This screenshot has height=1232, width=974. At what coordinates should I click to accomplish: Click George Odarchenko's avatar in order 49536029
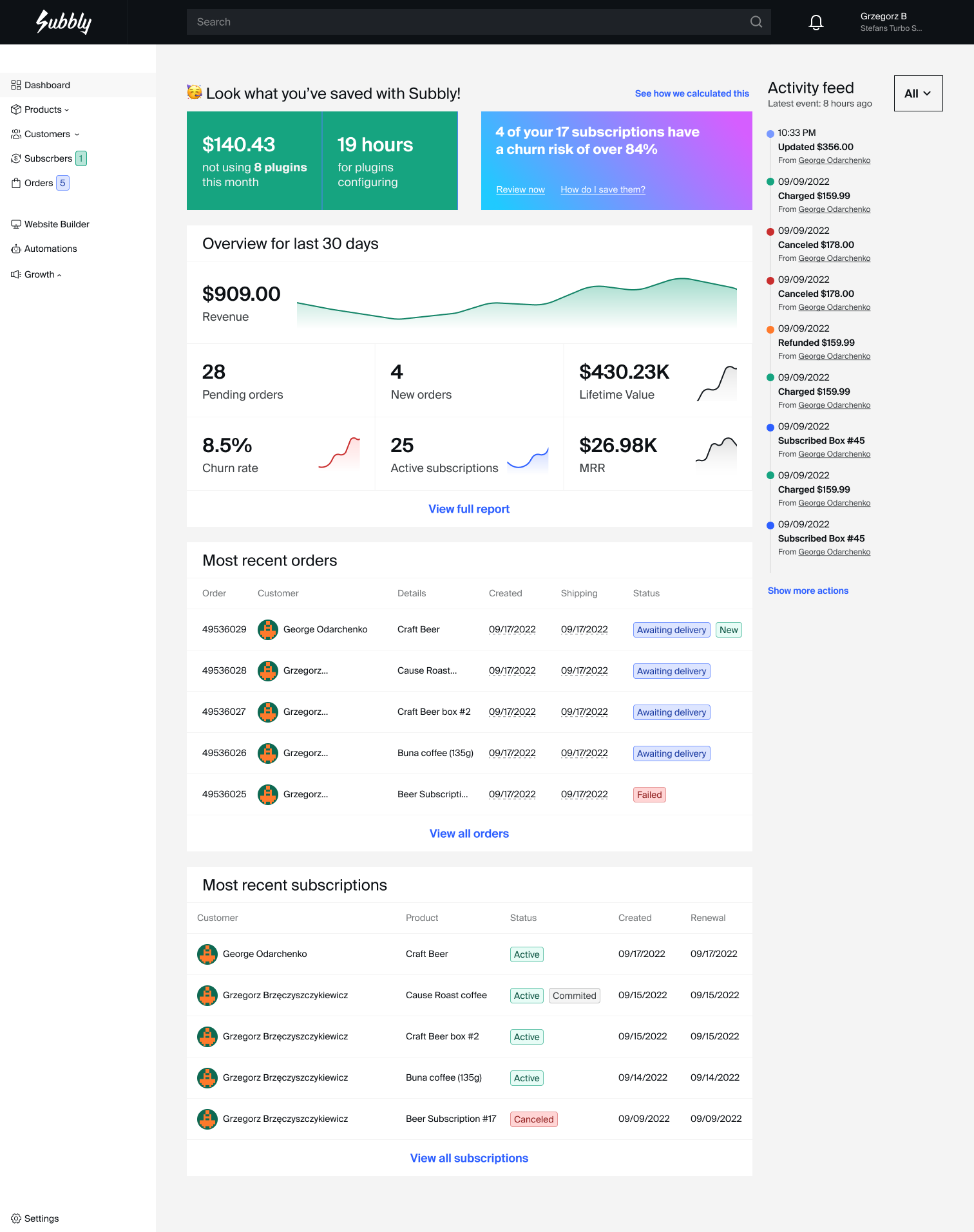pos(267,629)
